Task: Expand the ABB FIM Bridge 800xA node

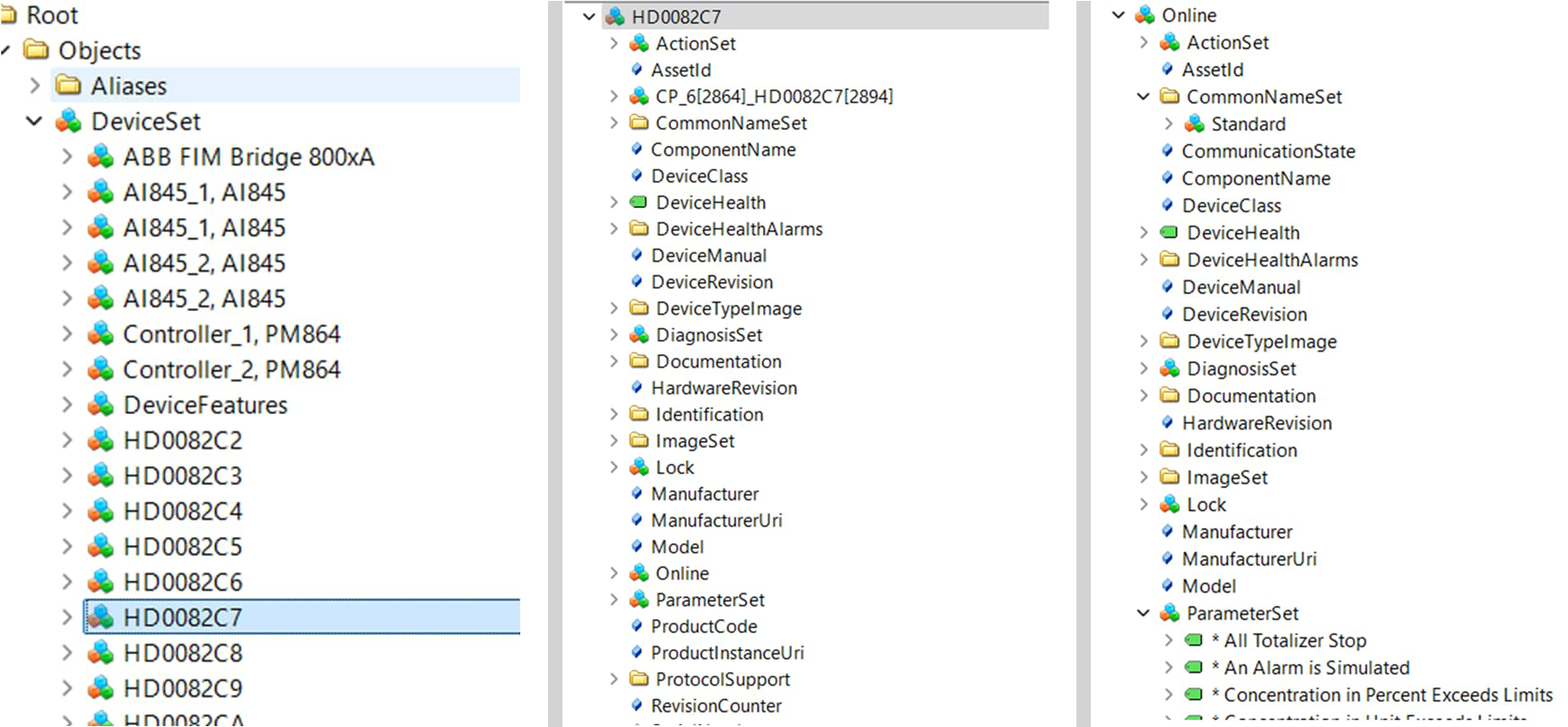Action: pyautogui.click(x=67, y=157)
